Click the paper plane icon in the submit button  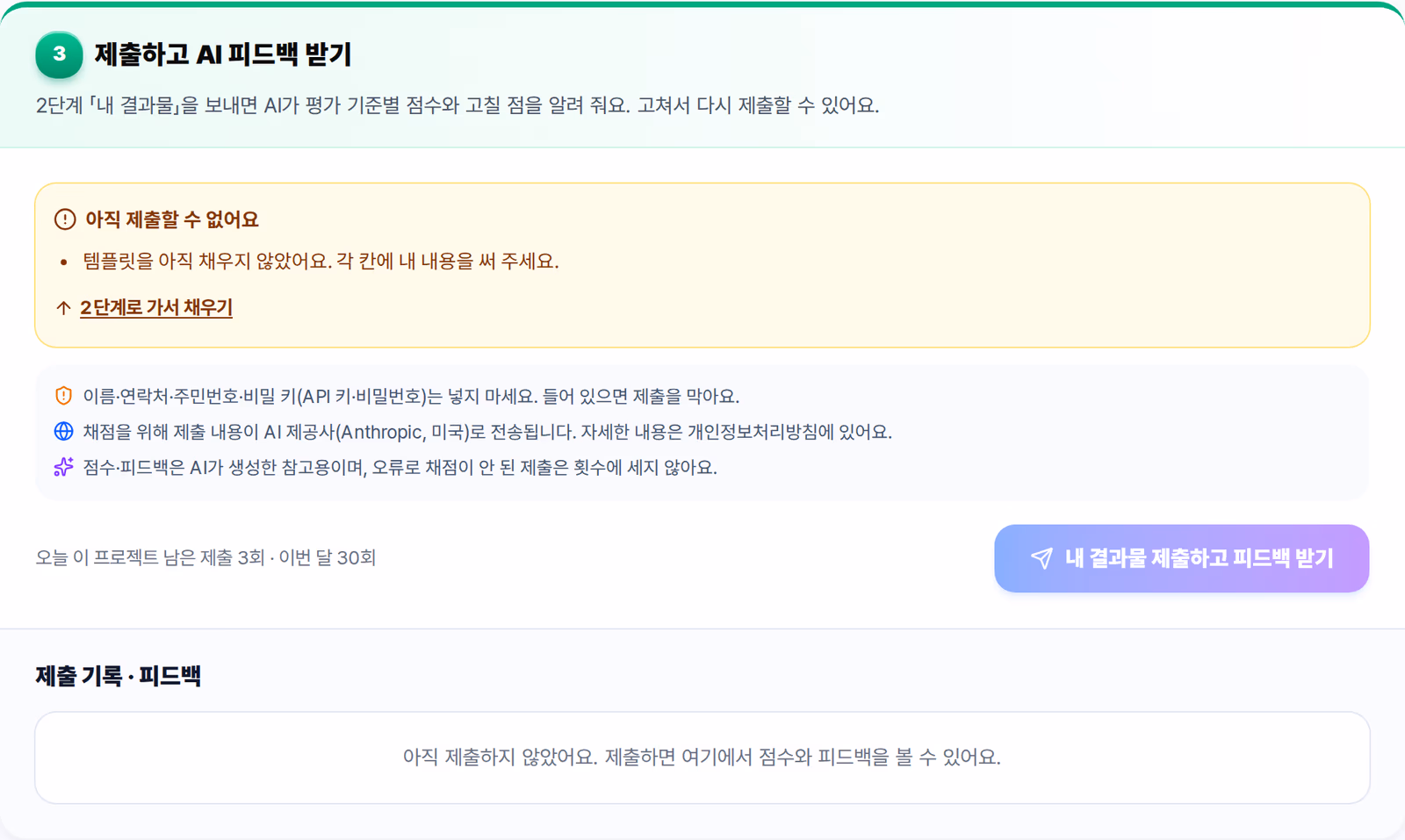click(x=1041, y=558)
